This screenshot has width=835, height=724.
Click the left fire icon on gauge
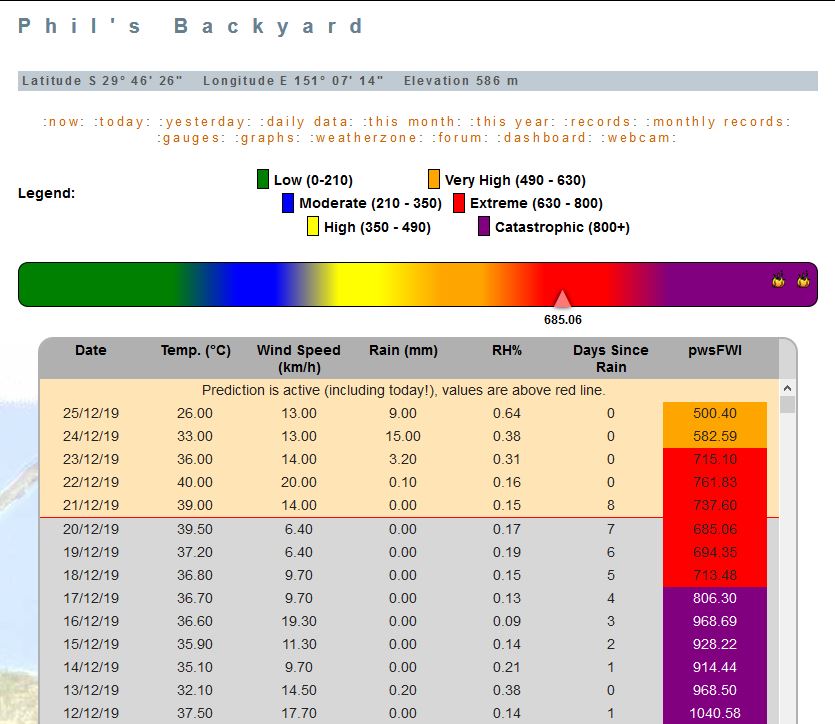click(x=778, y=282)
